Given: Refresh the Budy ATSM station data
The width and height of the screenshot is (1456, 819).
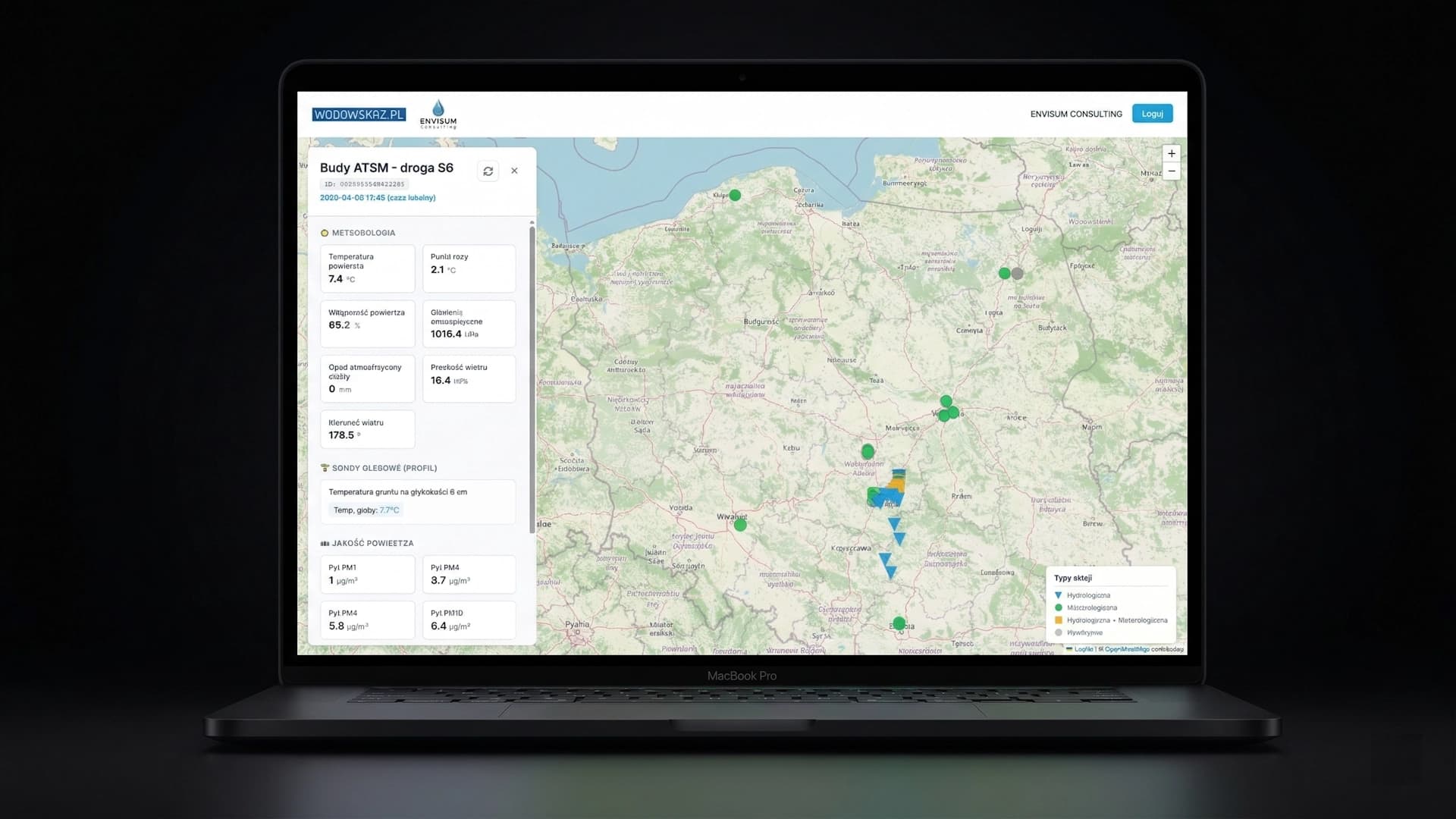Looking at the screenshot, I should (x=488, y=171).
